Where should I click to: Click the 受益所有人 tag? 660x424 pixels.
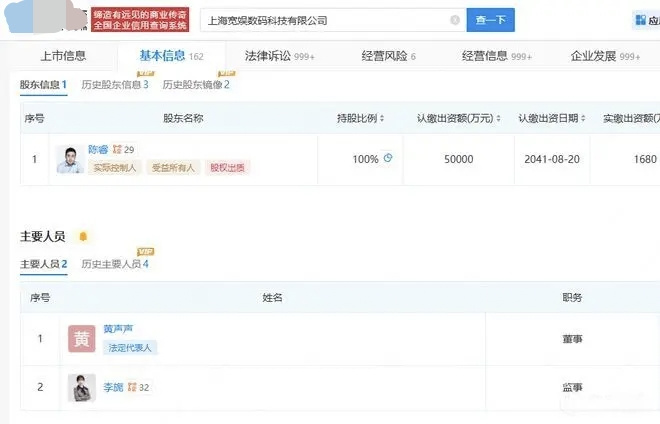(x=173, y=168)
